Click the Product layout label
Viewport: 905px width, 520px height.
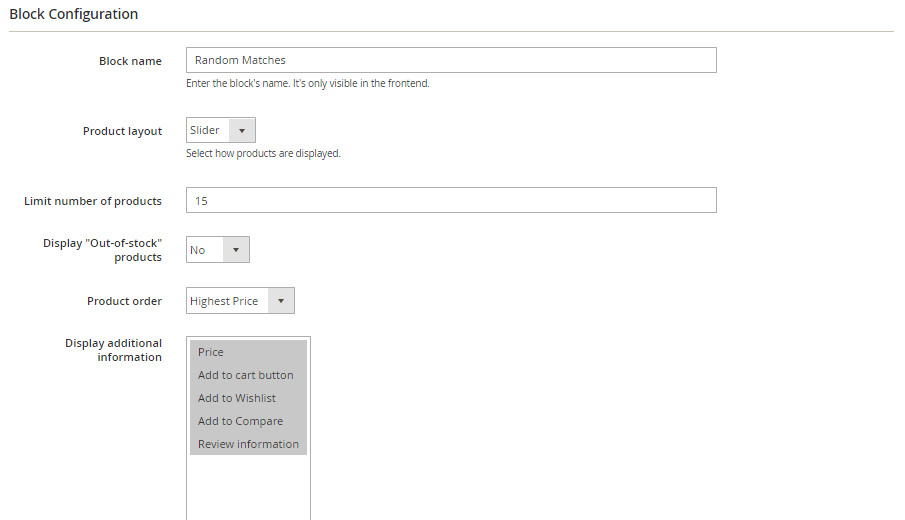click(122, 131)
